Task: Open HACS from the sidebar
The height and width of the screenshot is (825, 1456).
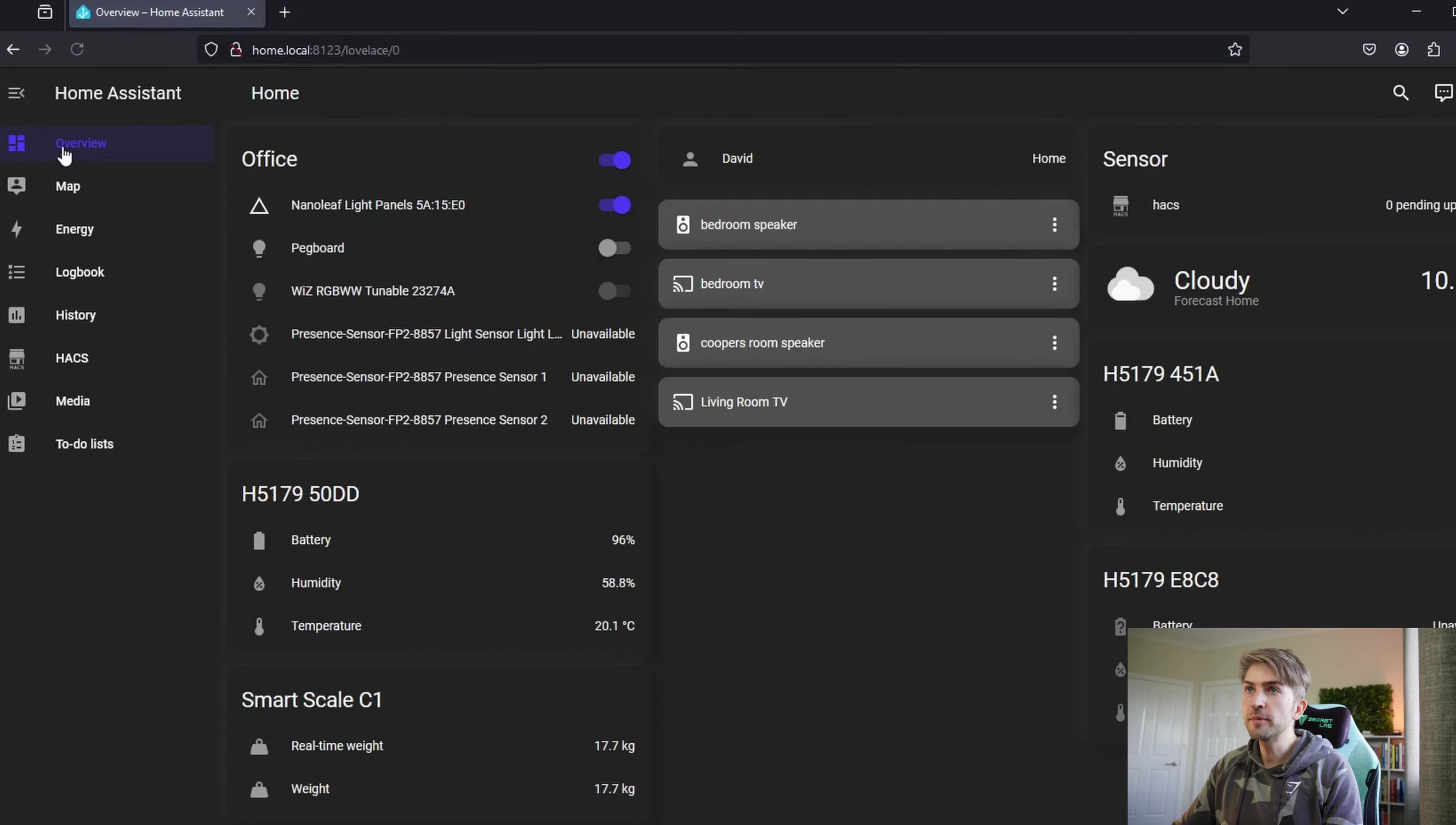Action: (107, 358)
